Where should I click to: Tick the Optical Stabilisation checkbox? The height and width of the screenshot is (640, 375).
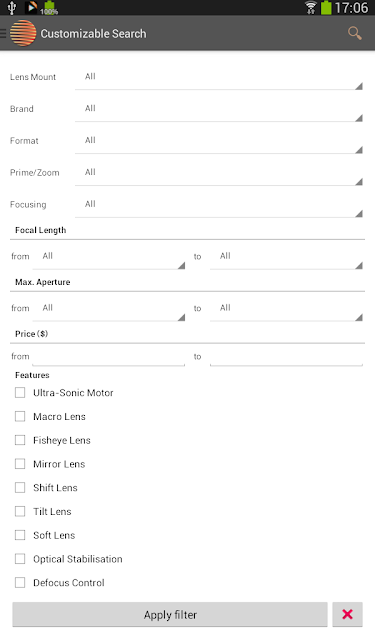[20, 559]
